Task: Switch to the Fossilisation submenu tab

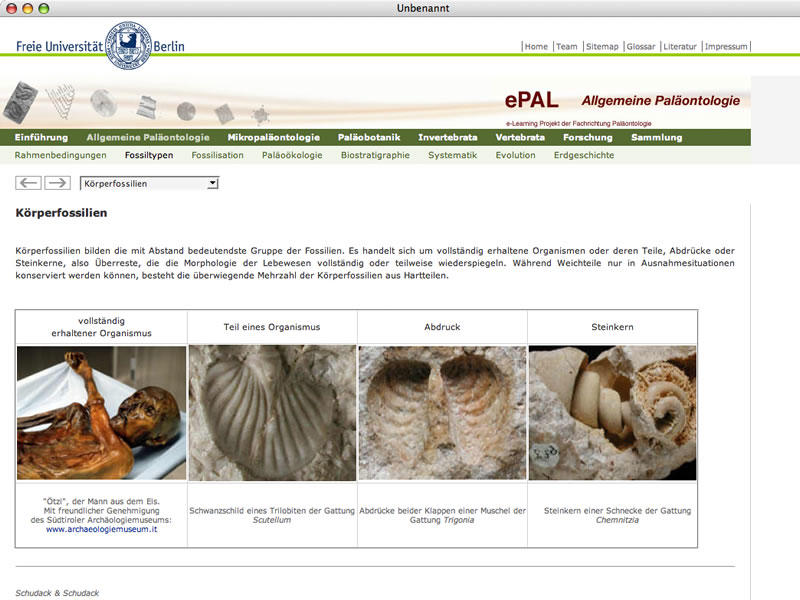Action: [x=217, y=155]
